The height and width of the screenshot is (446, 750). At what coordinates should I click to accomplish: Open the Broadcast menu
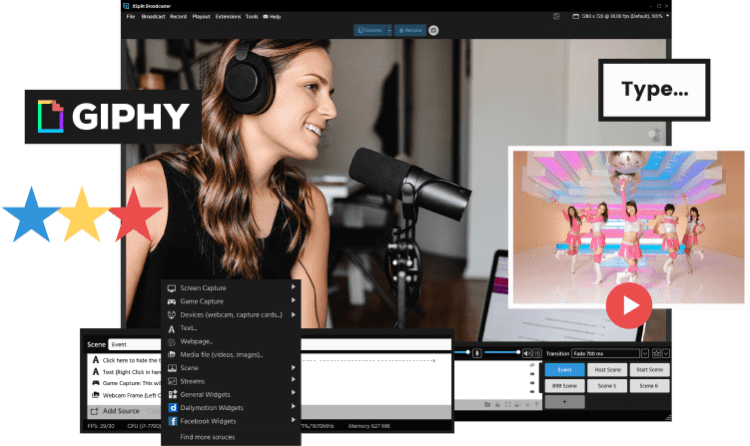click(153, 16)
